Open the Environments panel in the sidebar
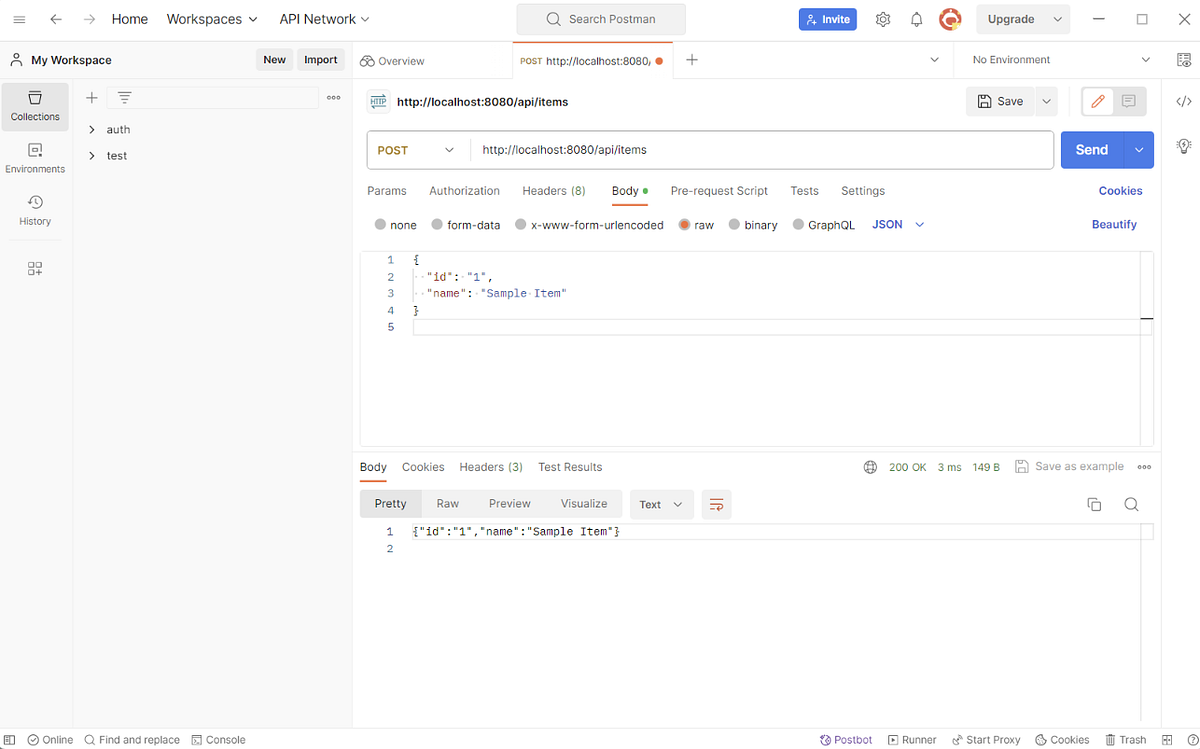 35,160
